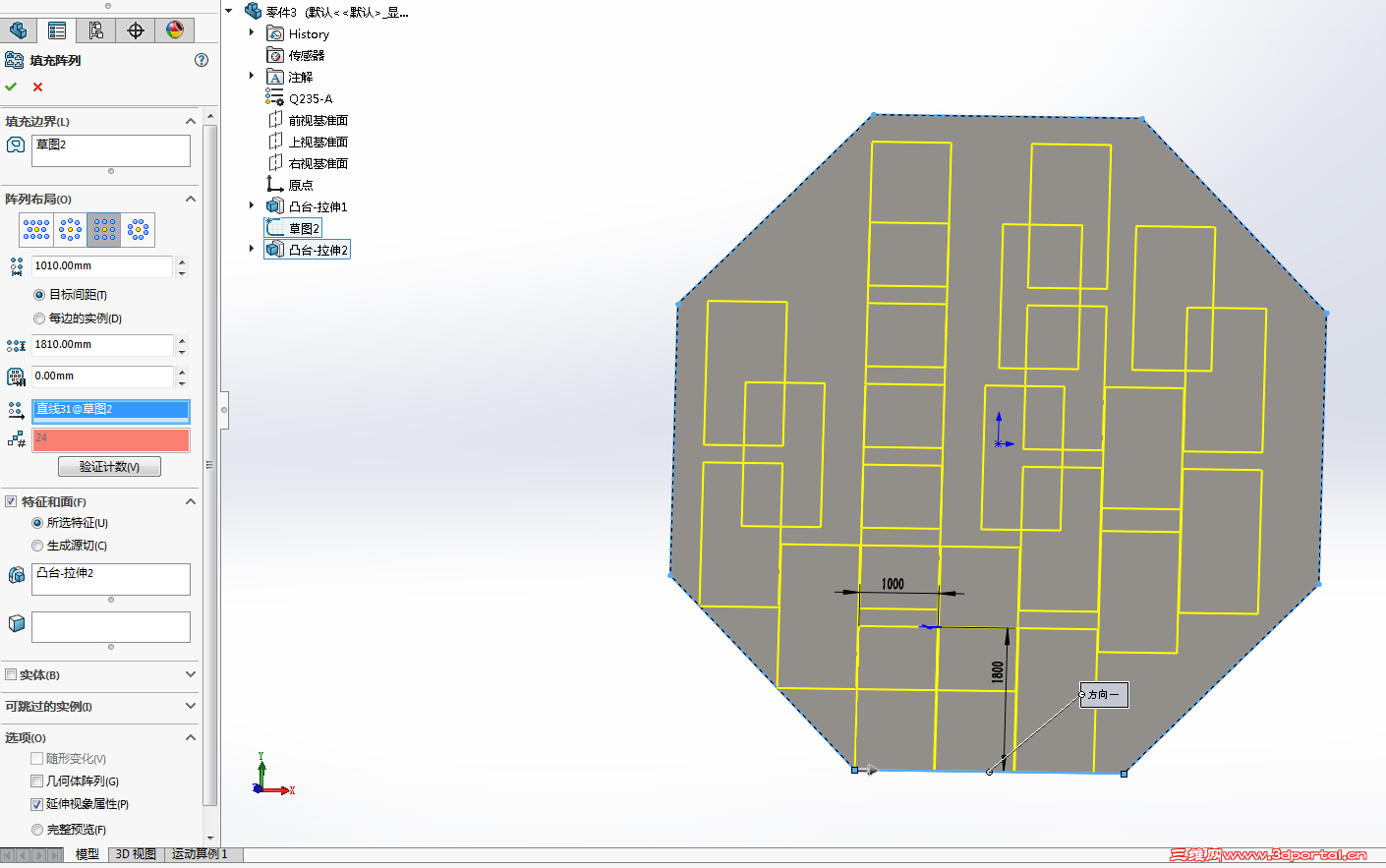Click the Q235-A material icon

[274, 97]
